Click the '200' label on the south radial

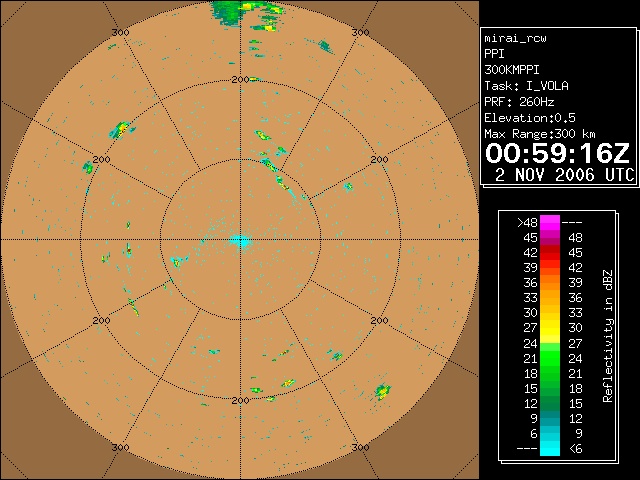(240, 401)
